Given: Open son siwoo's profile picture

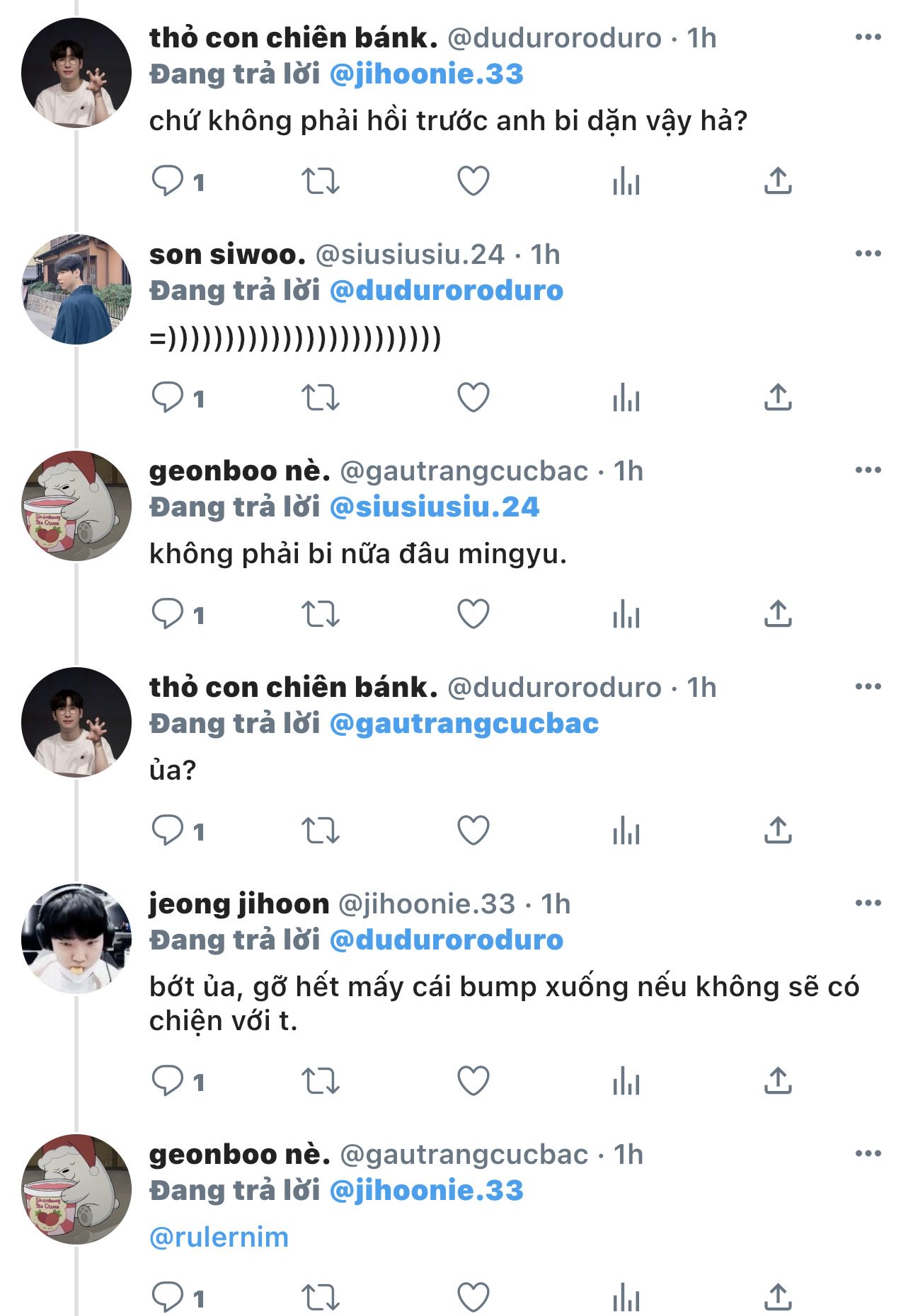Looking at the screenshot, I should point(76,289).
